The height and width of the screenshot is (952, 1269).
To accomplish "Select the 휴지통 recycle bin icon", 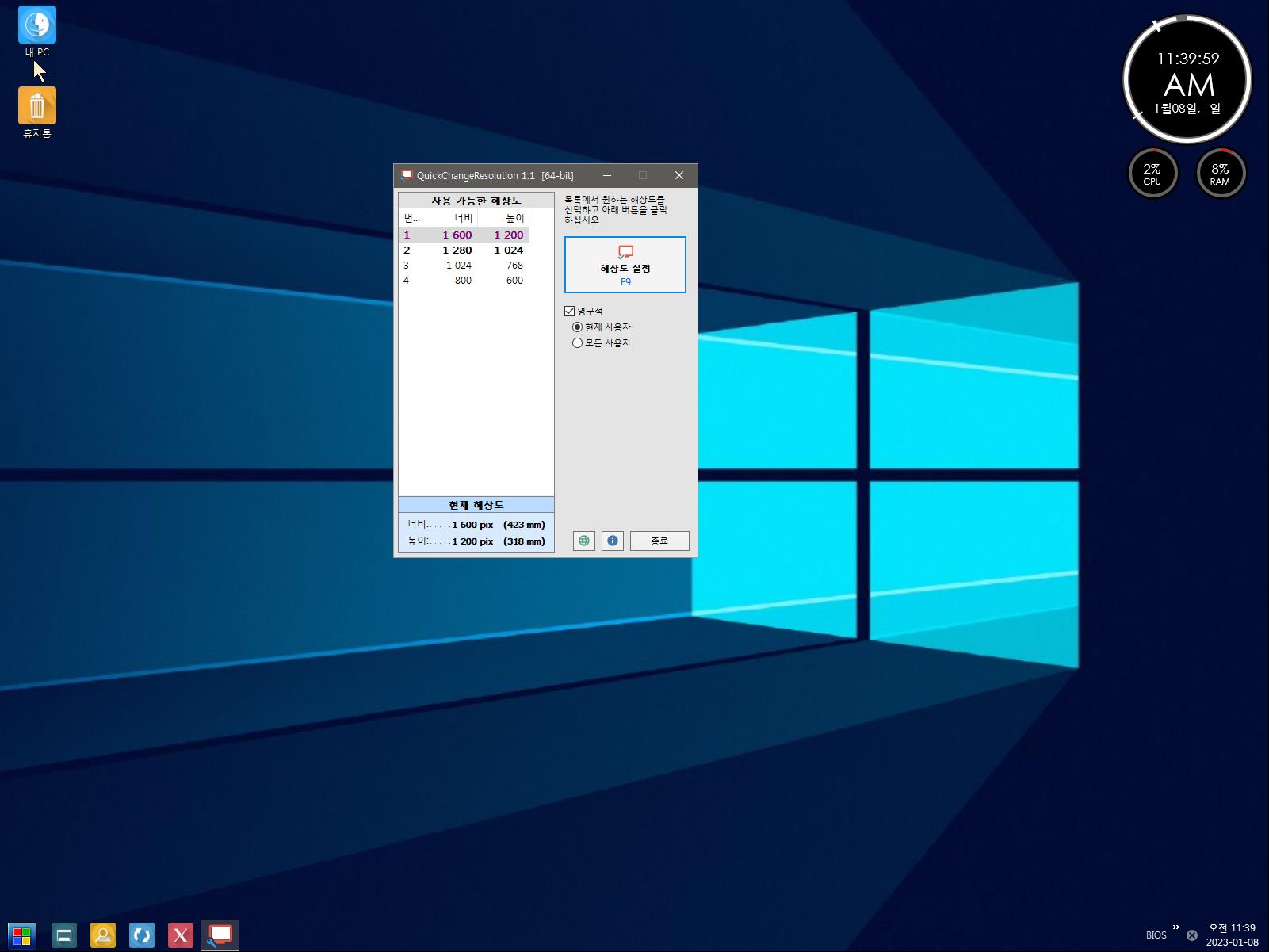I will [x=36, y=113].
